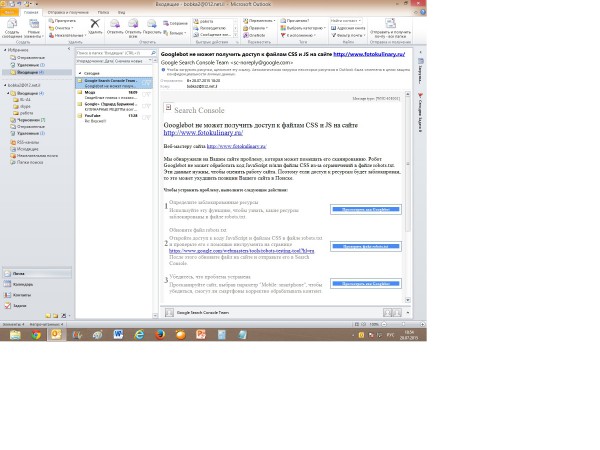600x450 pixels.
Task: Open the Адресная книга (Address Book)
Action: (x=348, y=28)
